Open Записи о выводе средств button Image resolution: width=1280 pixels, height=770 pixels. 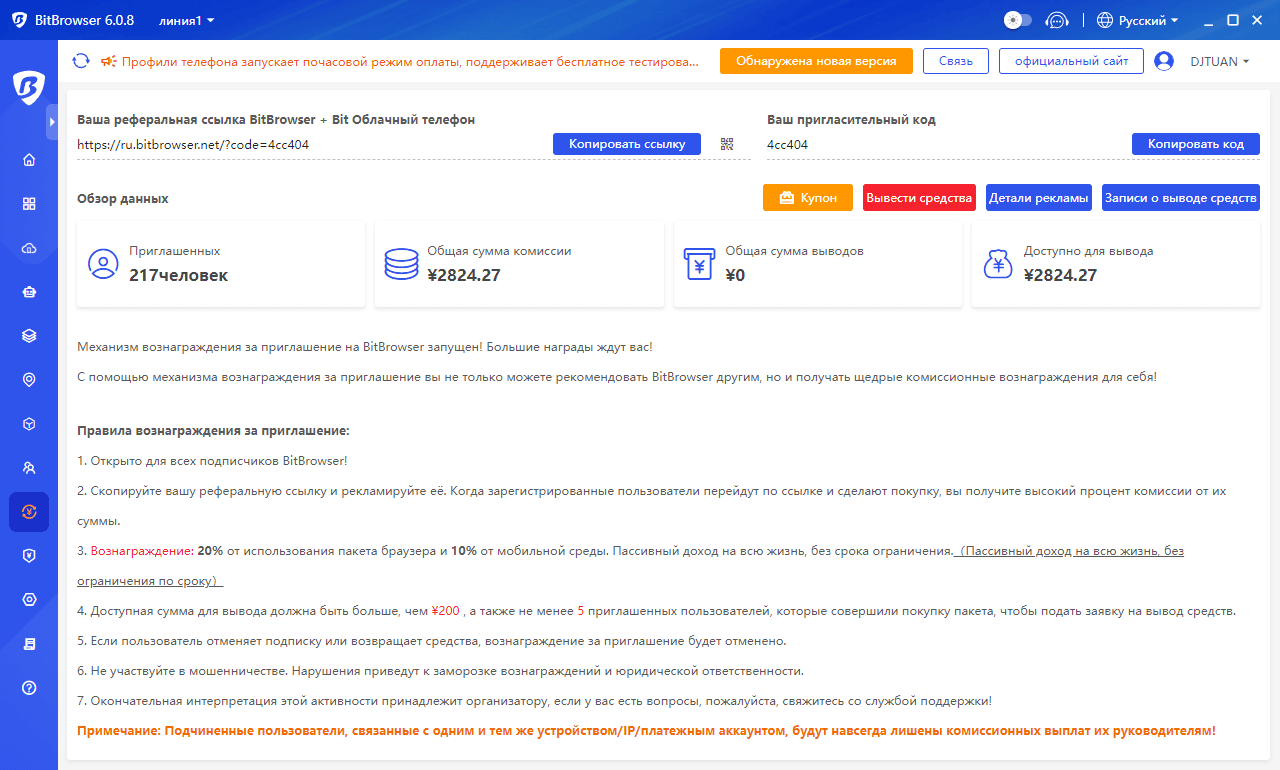1181,198
